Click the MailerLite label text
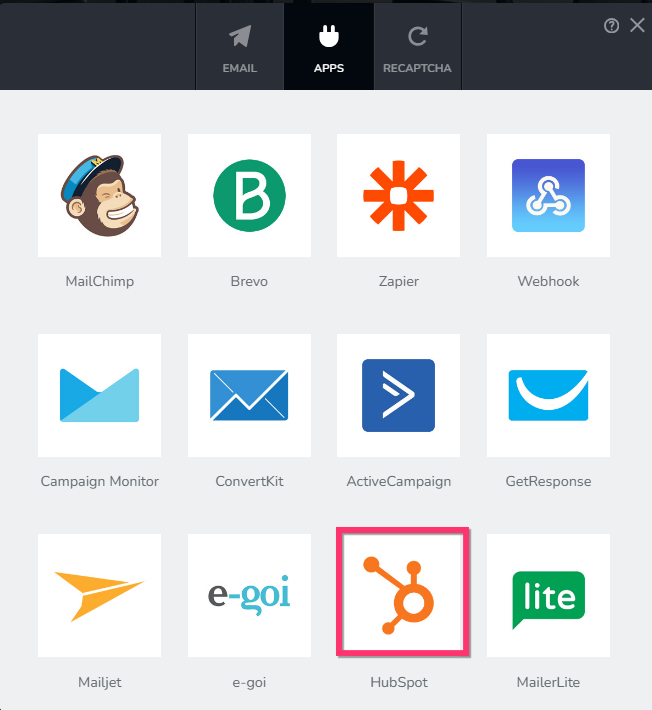 (548, 682)
